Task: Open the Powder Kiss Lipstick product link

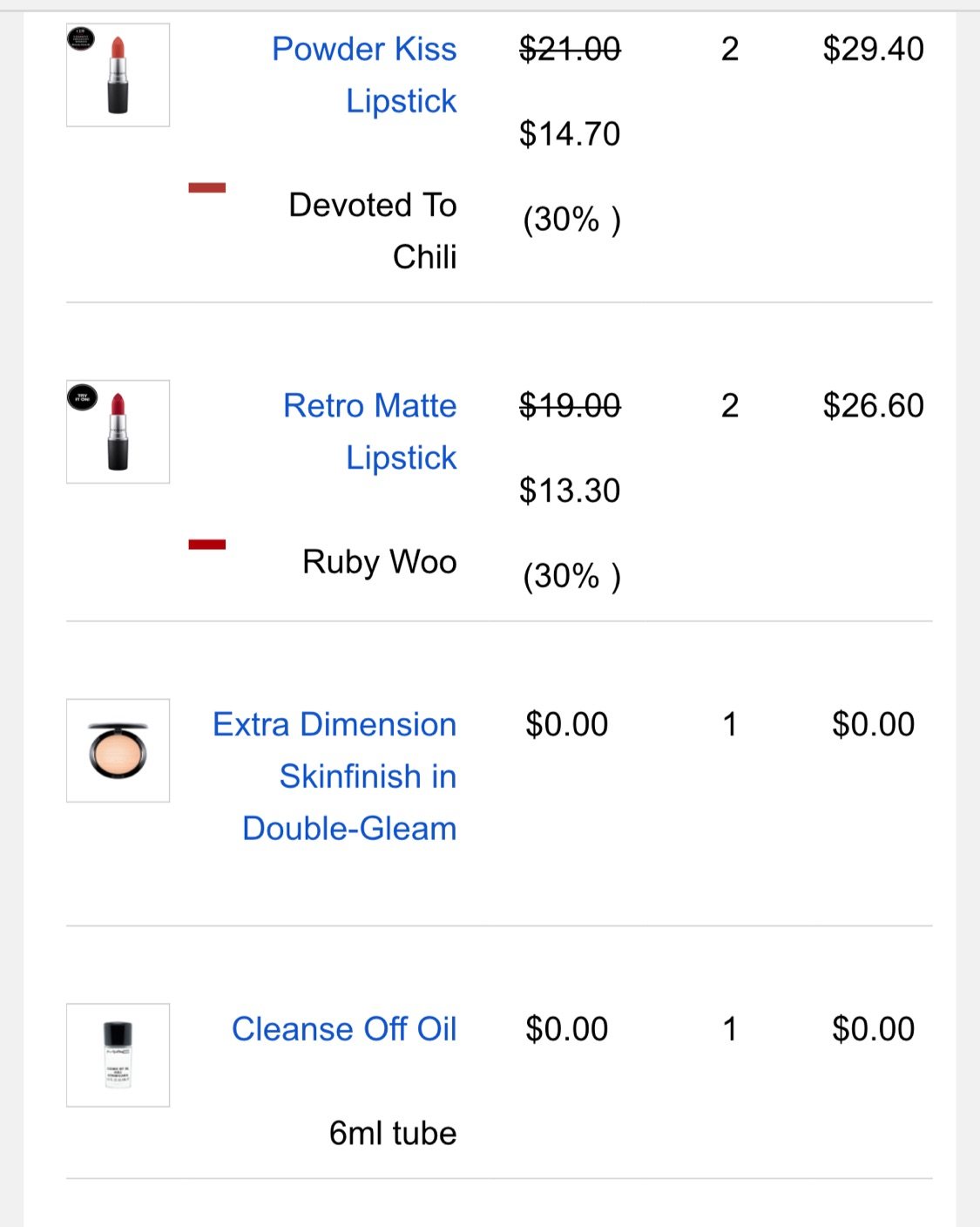Action: [364, 75]
